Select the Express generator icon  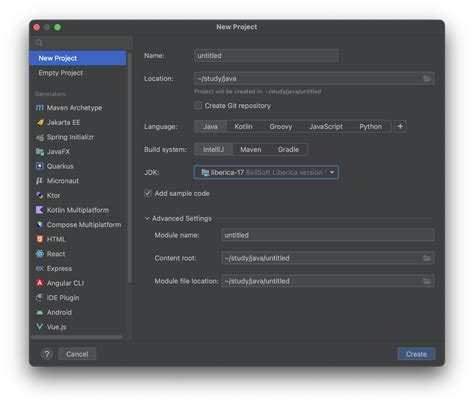[x=40, y=268]
